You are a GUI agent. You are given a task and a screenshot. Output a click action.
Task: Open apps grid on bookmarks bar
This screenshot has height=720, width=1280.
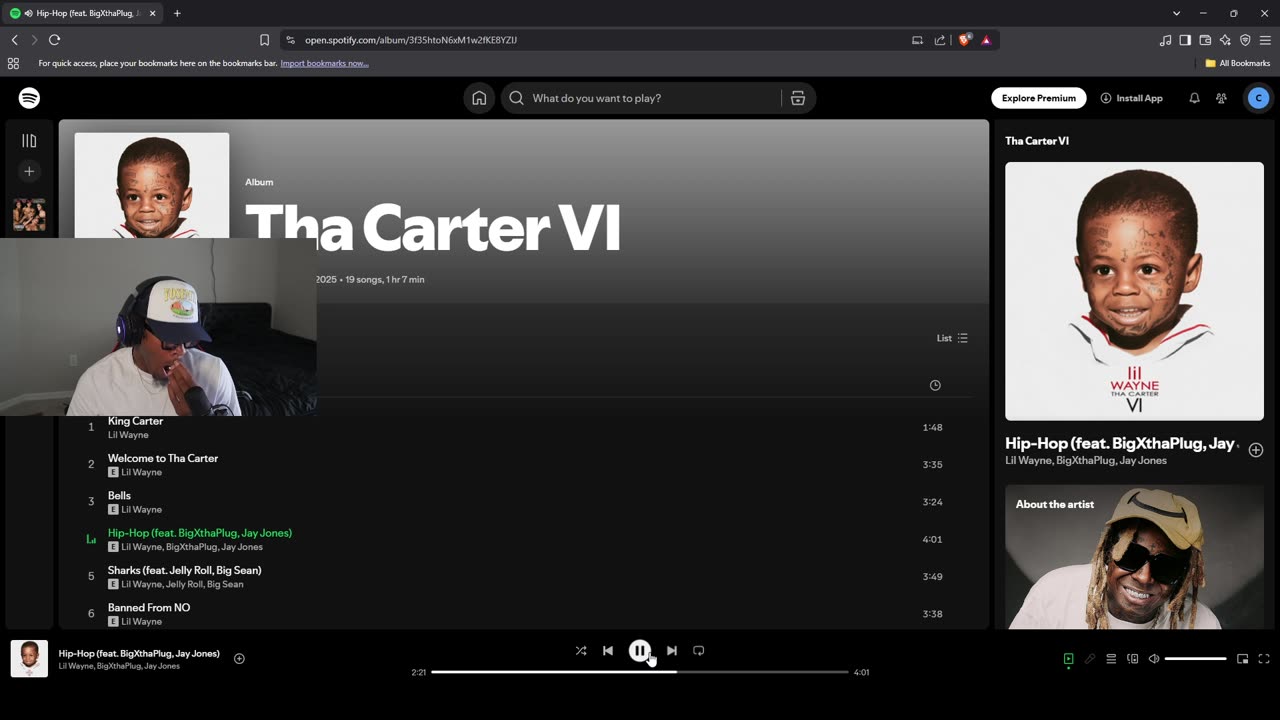(13, 63)
